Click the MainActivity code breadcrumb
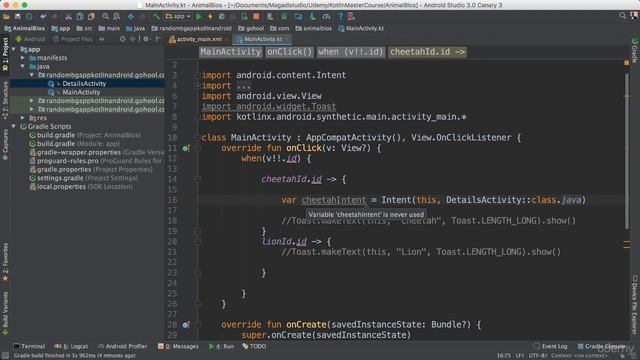This screenshot has width=640, height=360. point(230,52)
